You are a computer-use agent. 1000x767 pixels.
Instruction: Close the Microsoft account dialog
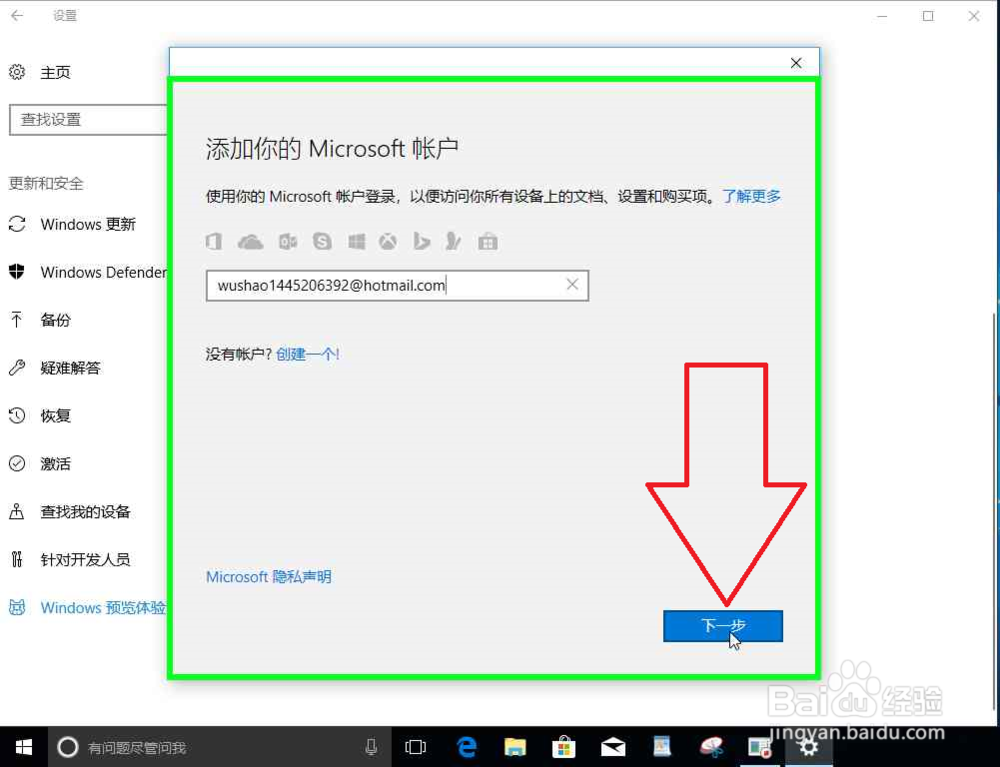[796, 63]
